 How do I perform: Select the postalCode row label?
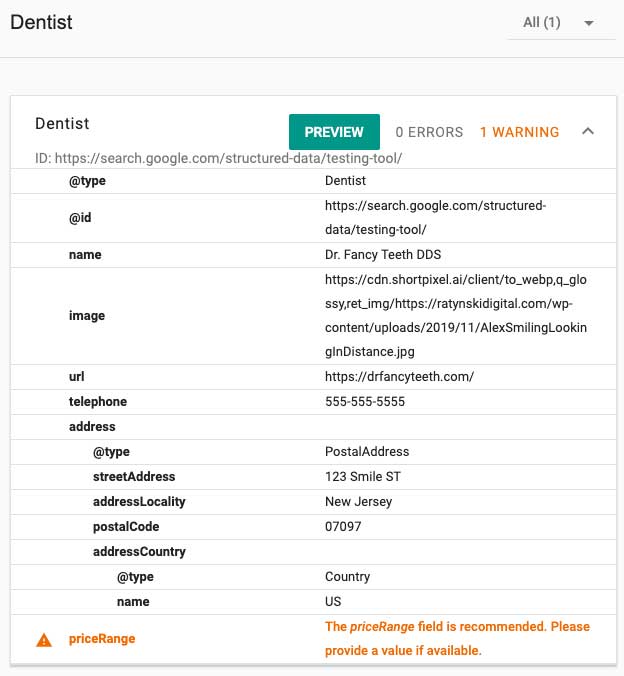(126, 526)
